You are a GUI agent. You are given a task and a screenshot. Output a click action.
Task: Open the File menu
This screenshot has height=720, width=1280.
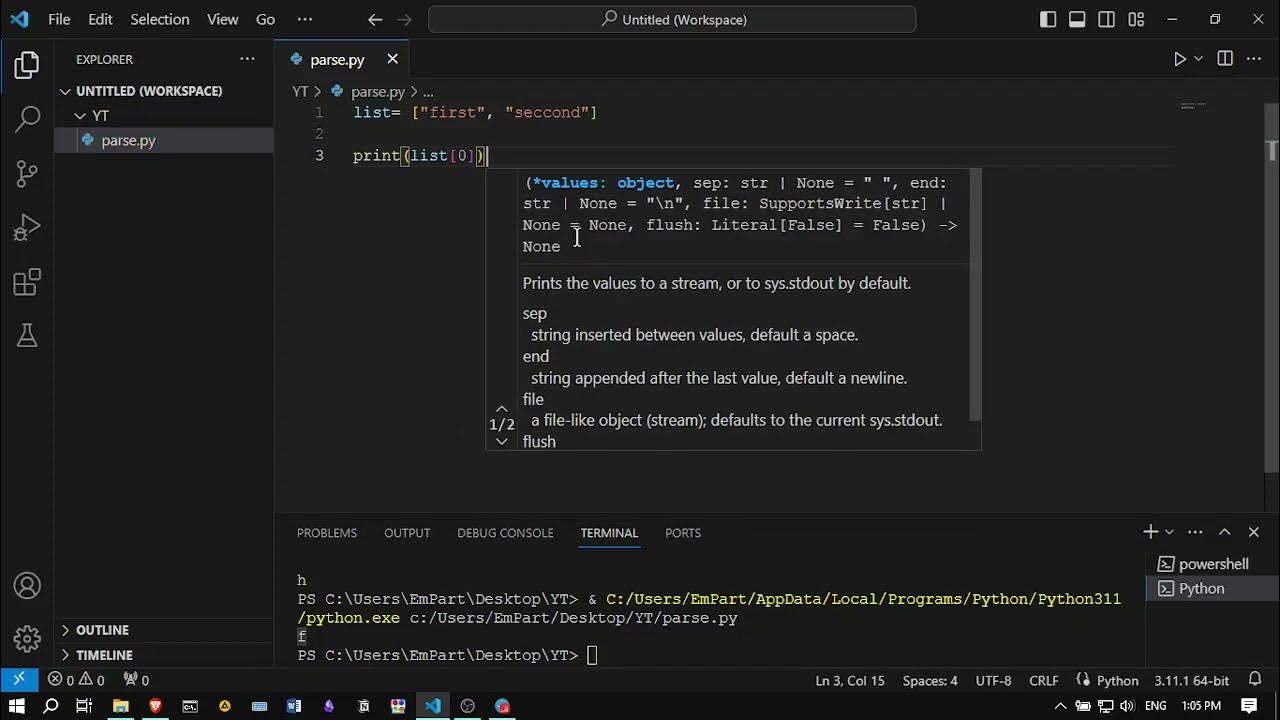(59, 19)
